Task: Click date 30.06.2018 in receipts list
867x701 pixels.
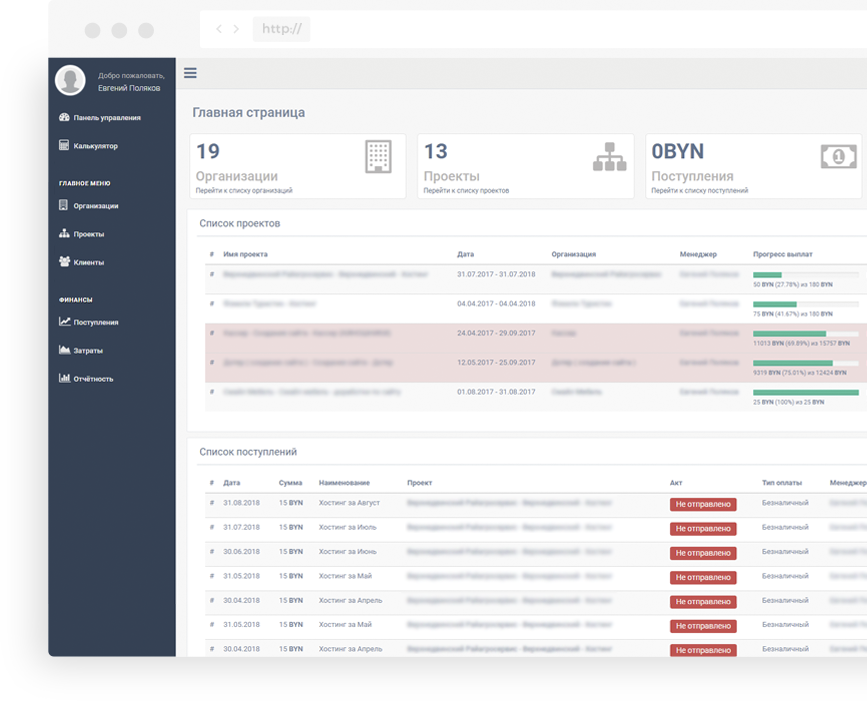Action: tap(241, 551)
